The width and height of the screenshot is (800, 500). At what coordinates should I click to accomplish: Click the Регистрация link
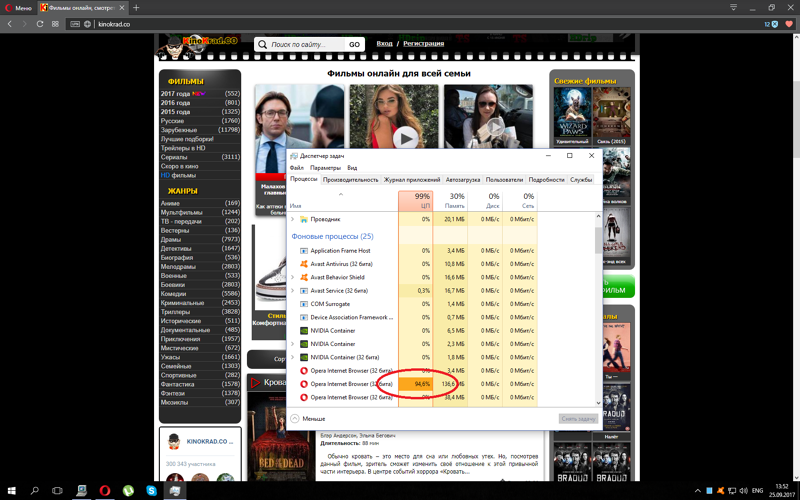(423, 43)
